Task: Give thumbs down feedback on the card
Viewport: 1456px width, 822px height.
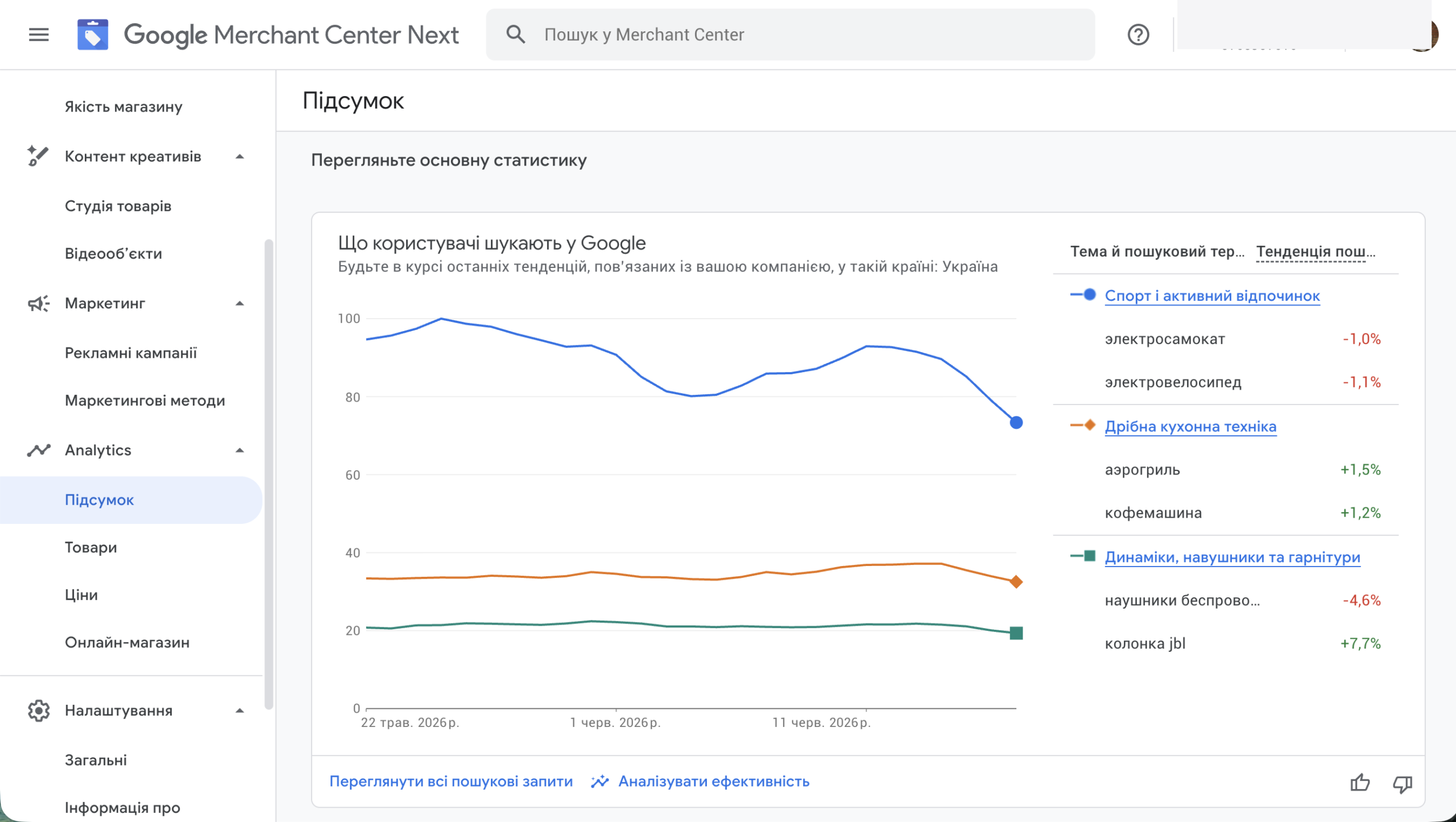Action: pos(1402,783)
